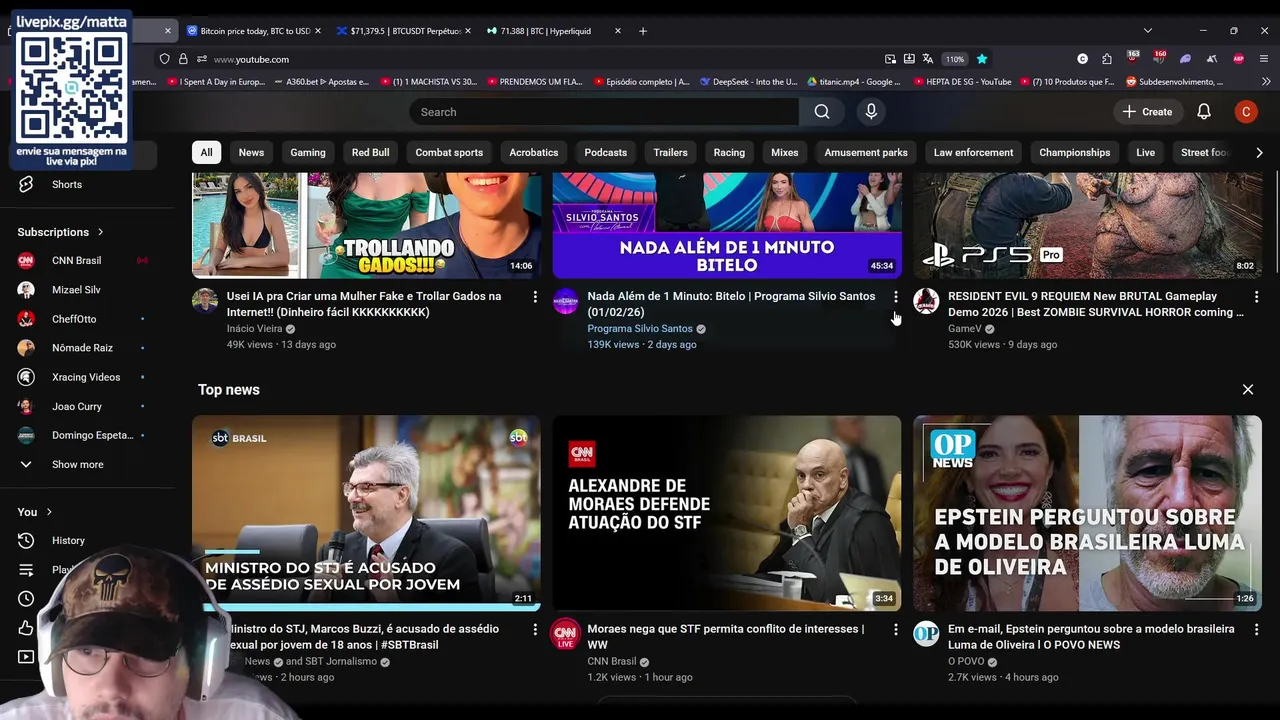Click the Create button
This screenshot has height=720, width=1280.
click(x=1147, y=112)
